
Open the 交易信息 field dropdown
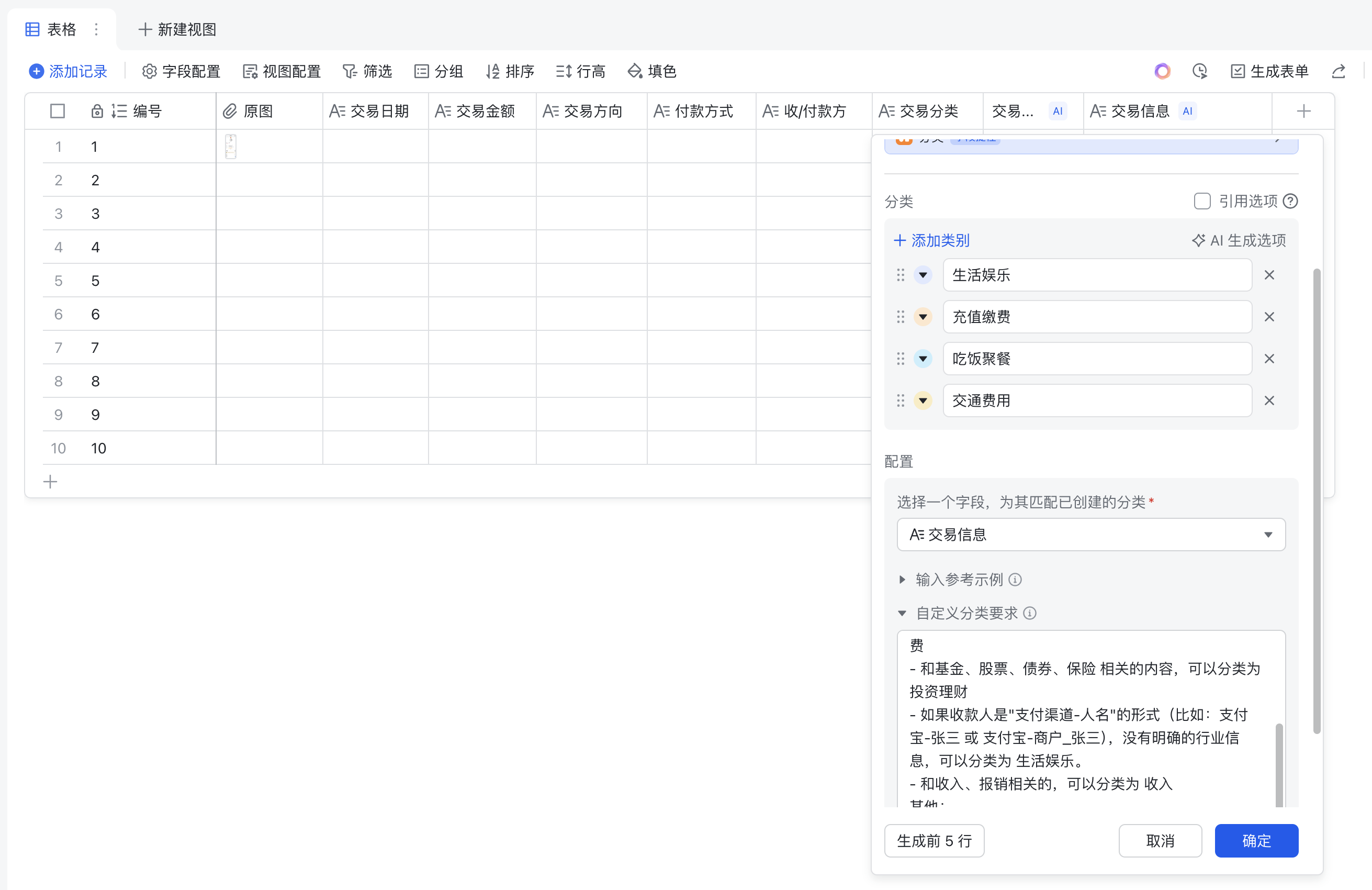pos(1090,535)
